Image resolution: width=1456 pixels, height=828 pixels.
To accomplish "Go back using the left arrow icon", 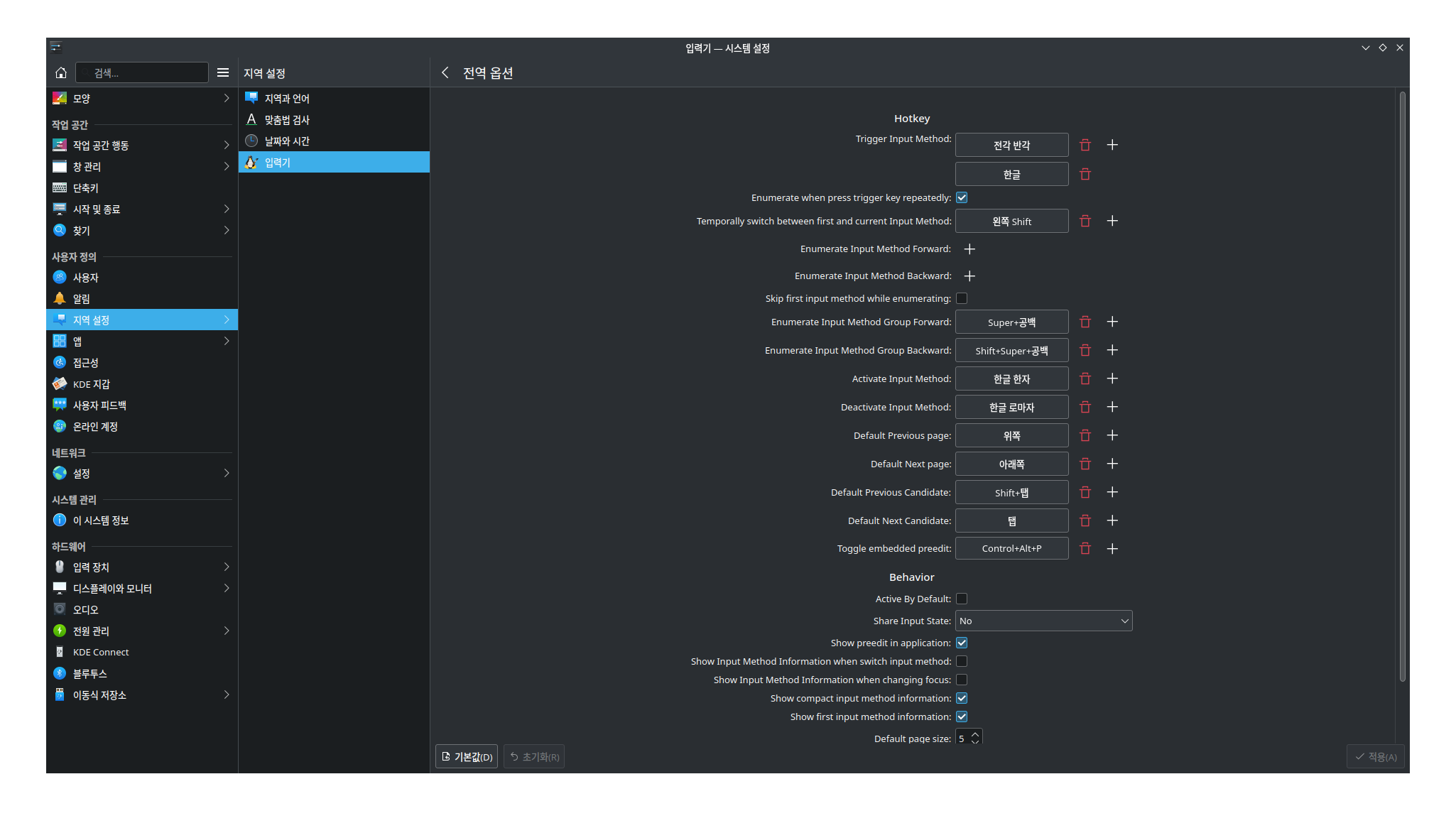I will [445, 72].
